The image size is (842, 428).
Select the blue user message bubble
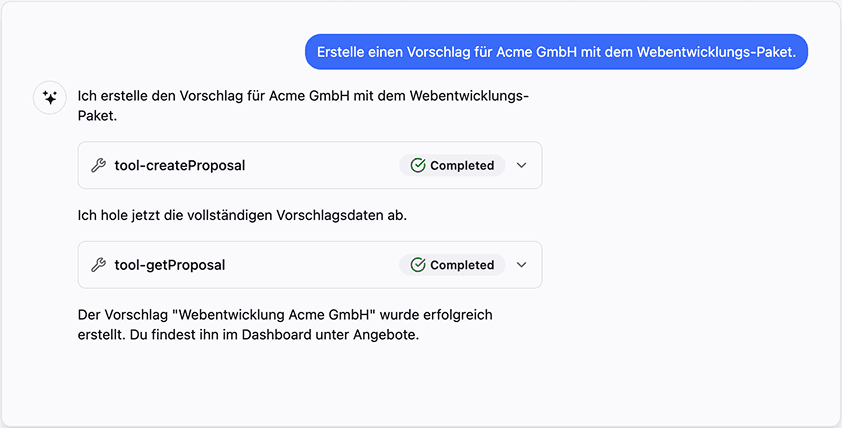(x=556, y=52)
